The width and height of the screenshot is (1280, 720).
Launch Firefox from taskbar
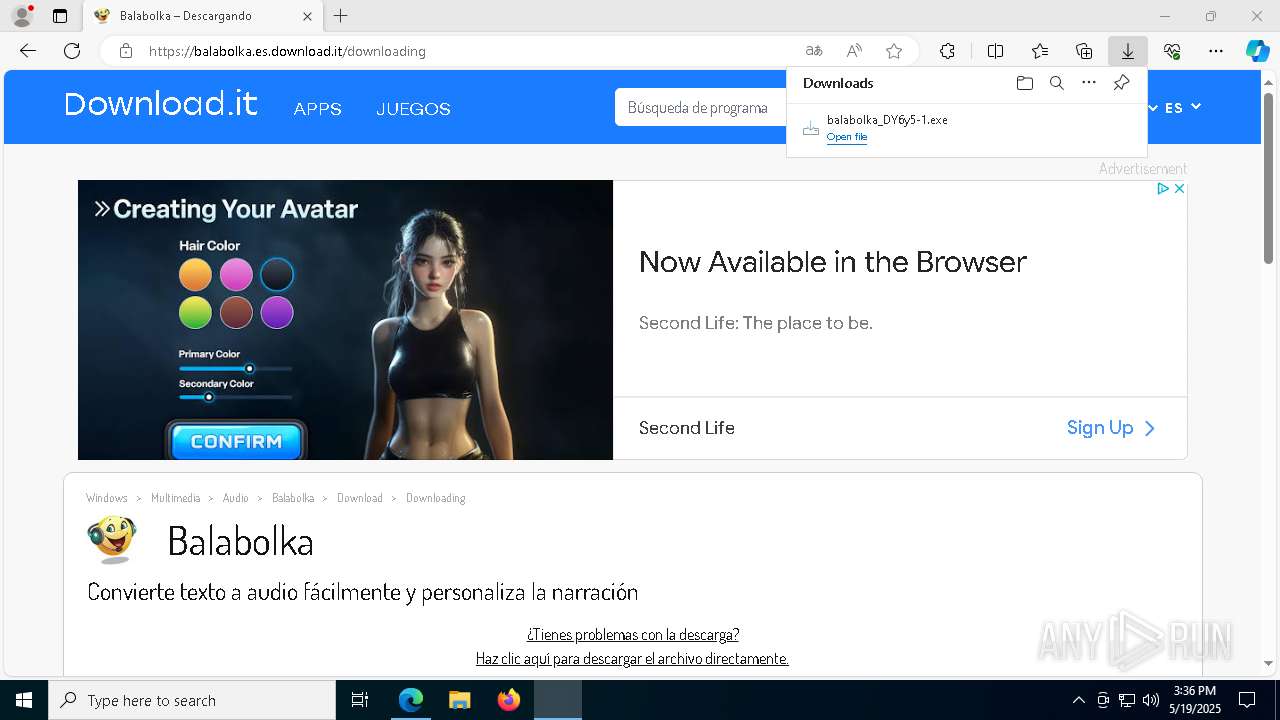coord(509,700)
